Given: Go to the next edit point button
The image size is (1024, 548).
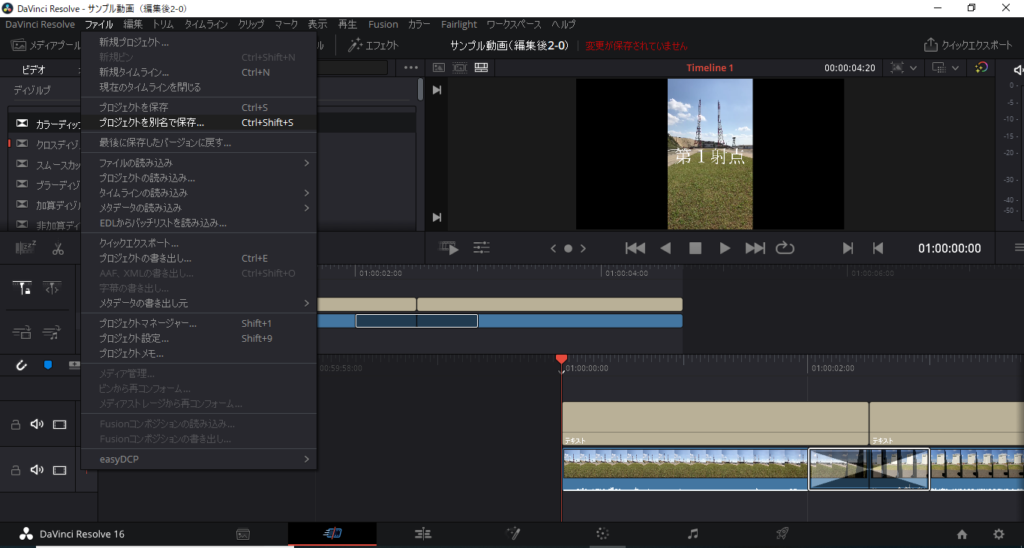Looking at the screenshot, I should coord(848,248).
